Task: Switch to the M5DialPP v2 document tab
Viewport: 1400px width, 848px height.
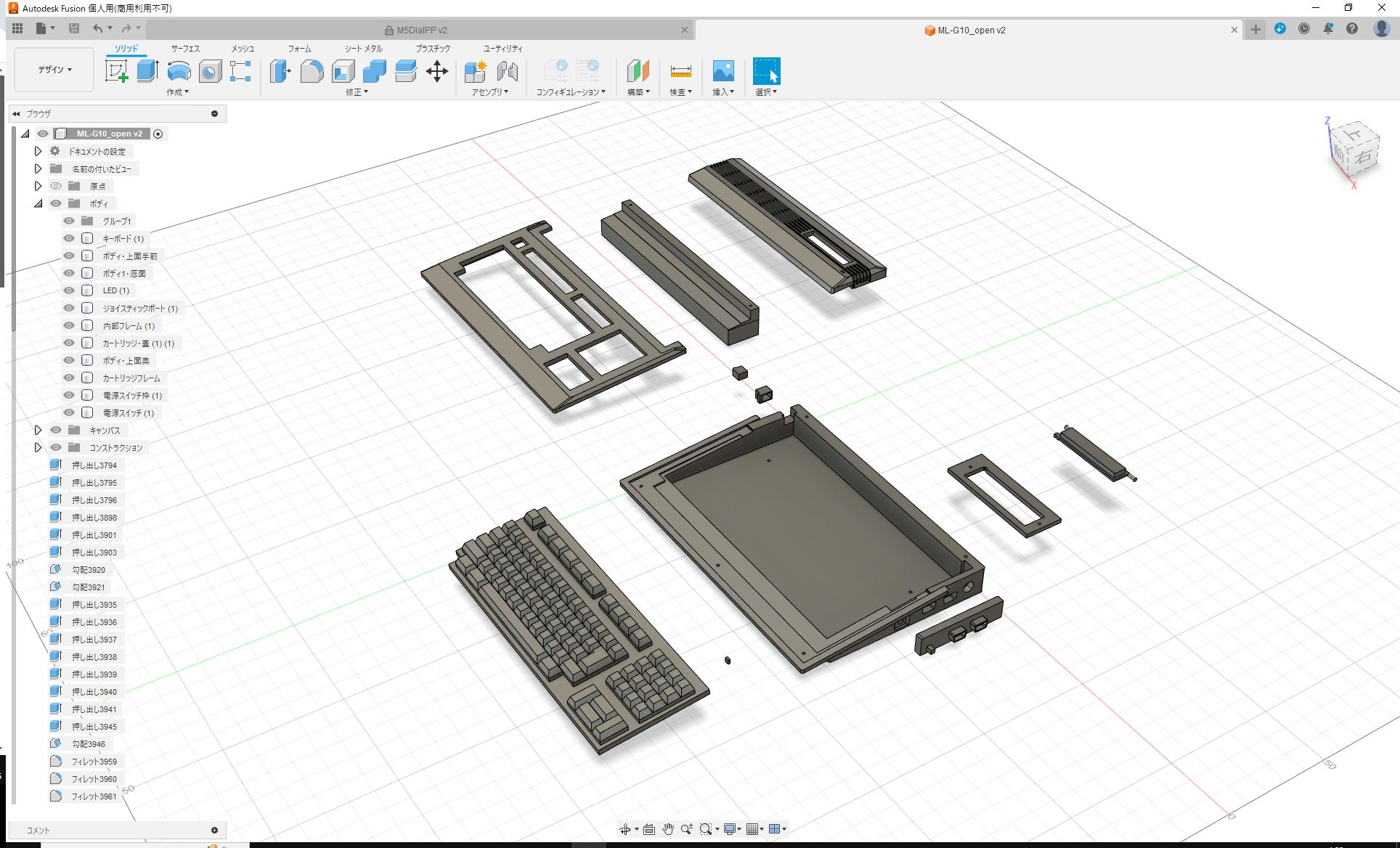Action: coord(420,30)
